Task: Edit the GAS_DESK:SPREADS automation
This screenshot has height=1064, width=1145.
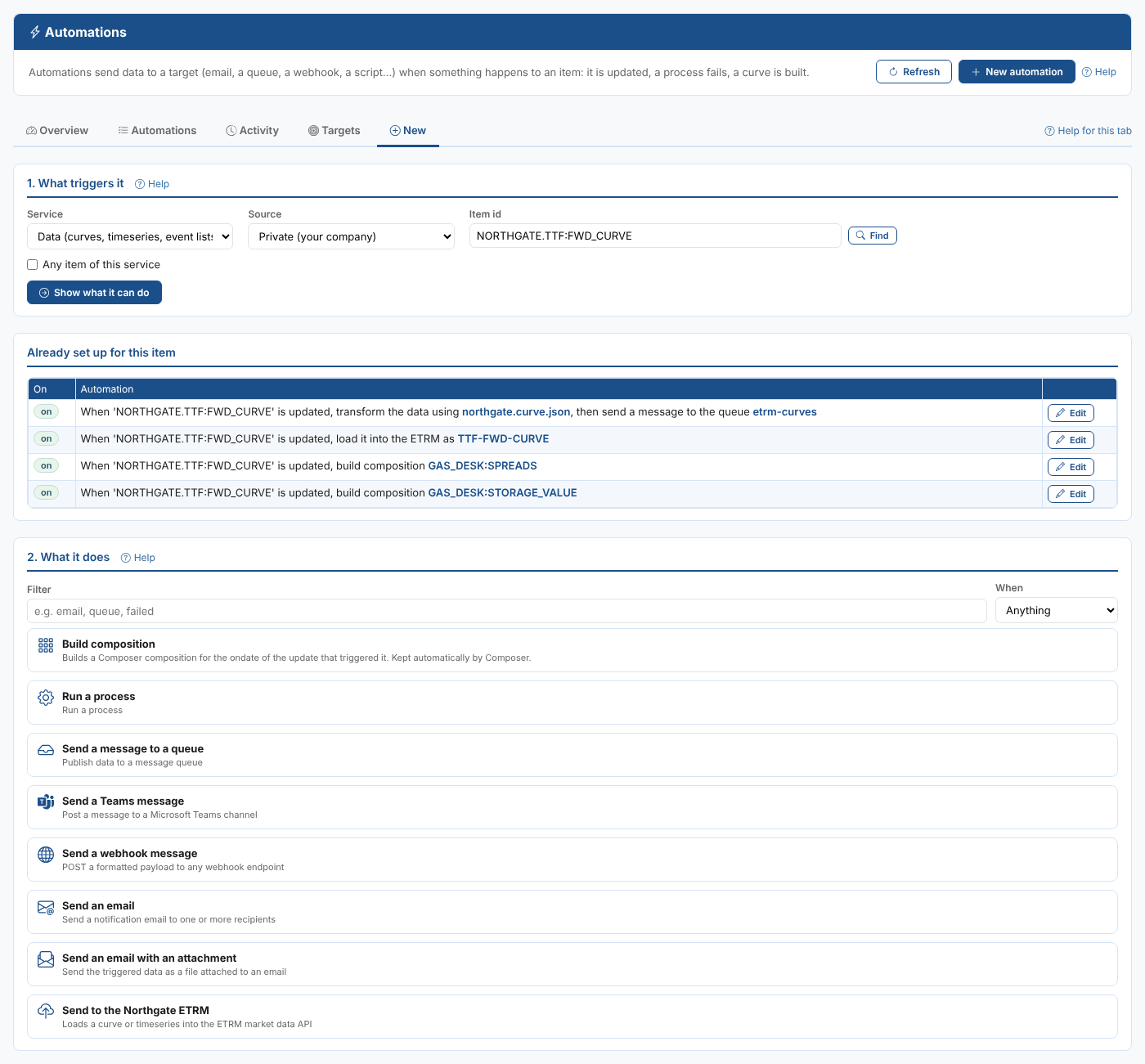Action: coord(1071,467)
